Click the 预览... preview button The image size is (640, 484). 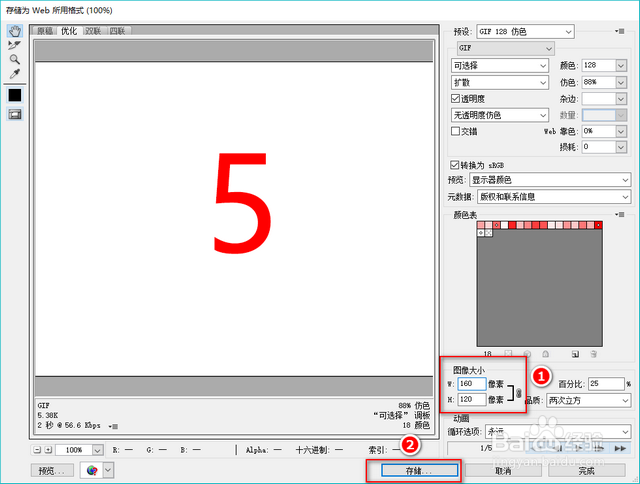point(52,471)
